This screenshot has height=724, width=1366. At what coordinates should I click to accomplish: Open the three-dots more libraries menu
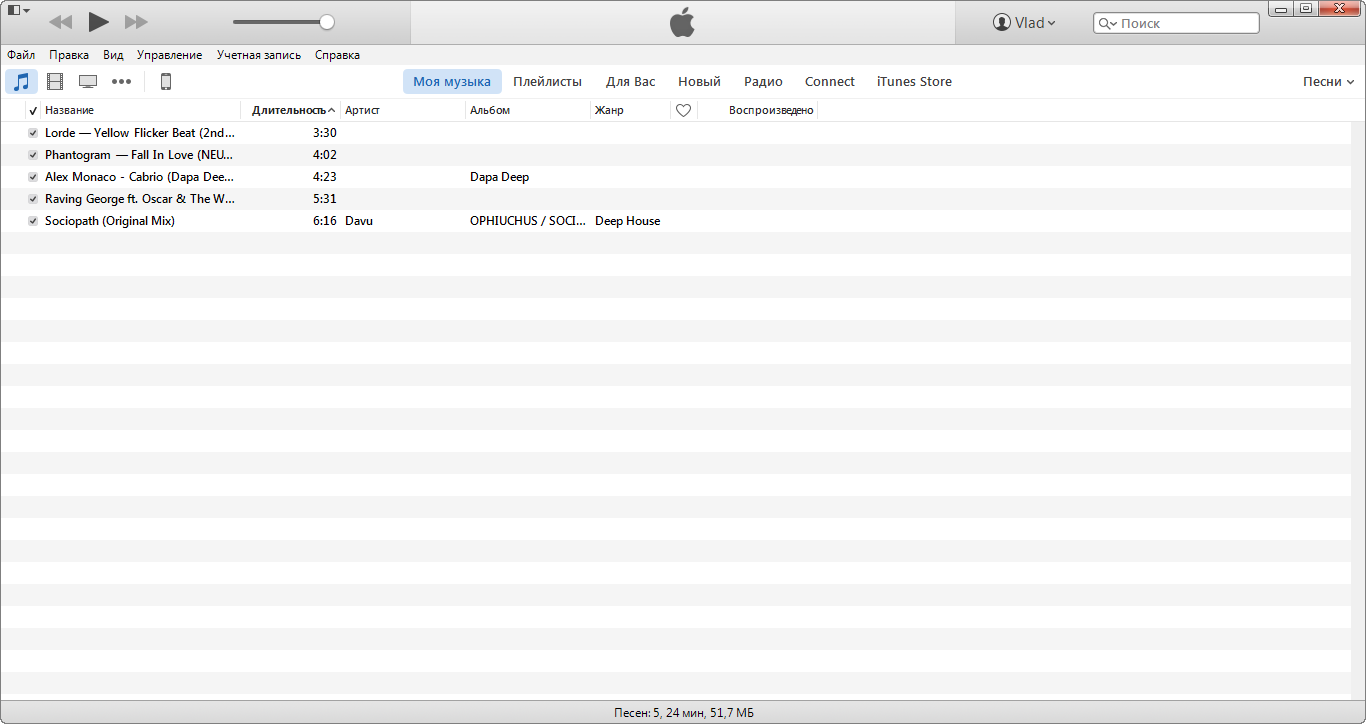[x=121, y=82]
